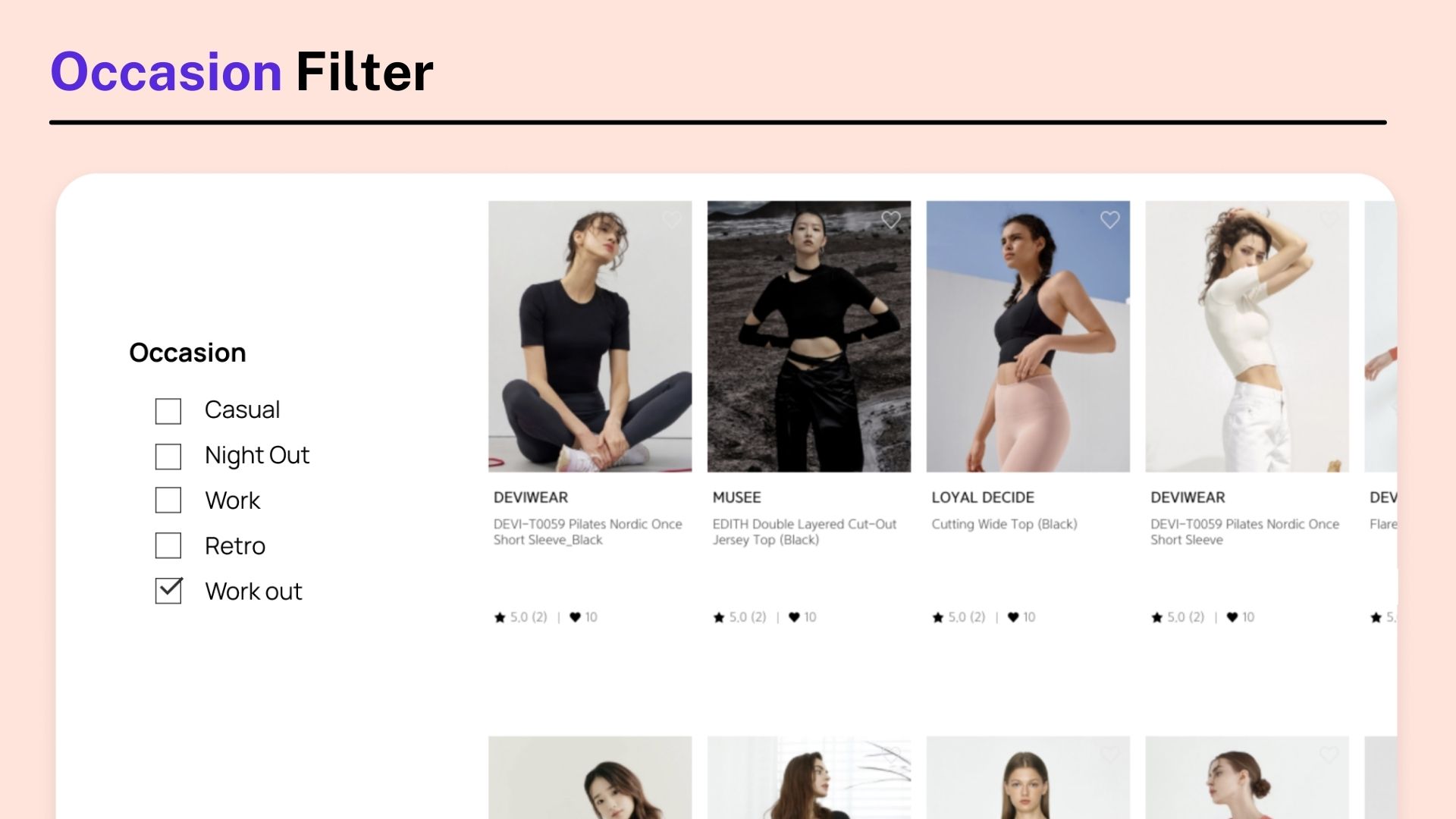
Task: Open EDITH Double Layered Cut-Out Jersey Top
Action: coord(805,532)
